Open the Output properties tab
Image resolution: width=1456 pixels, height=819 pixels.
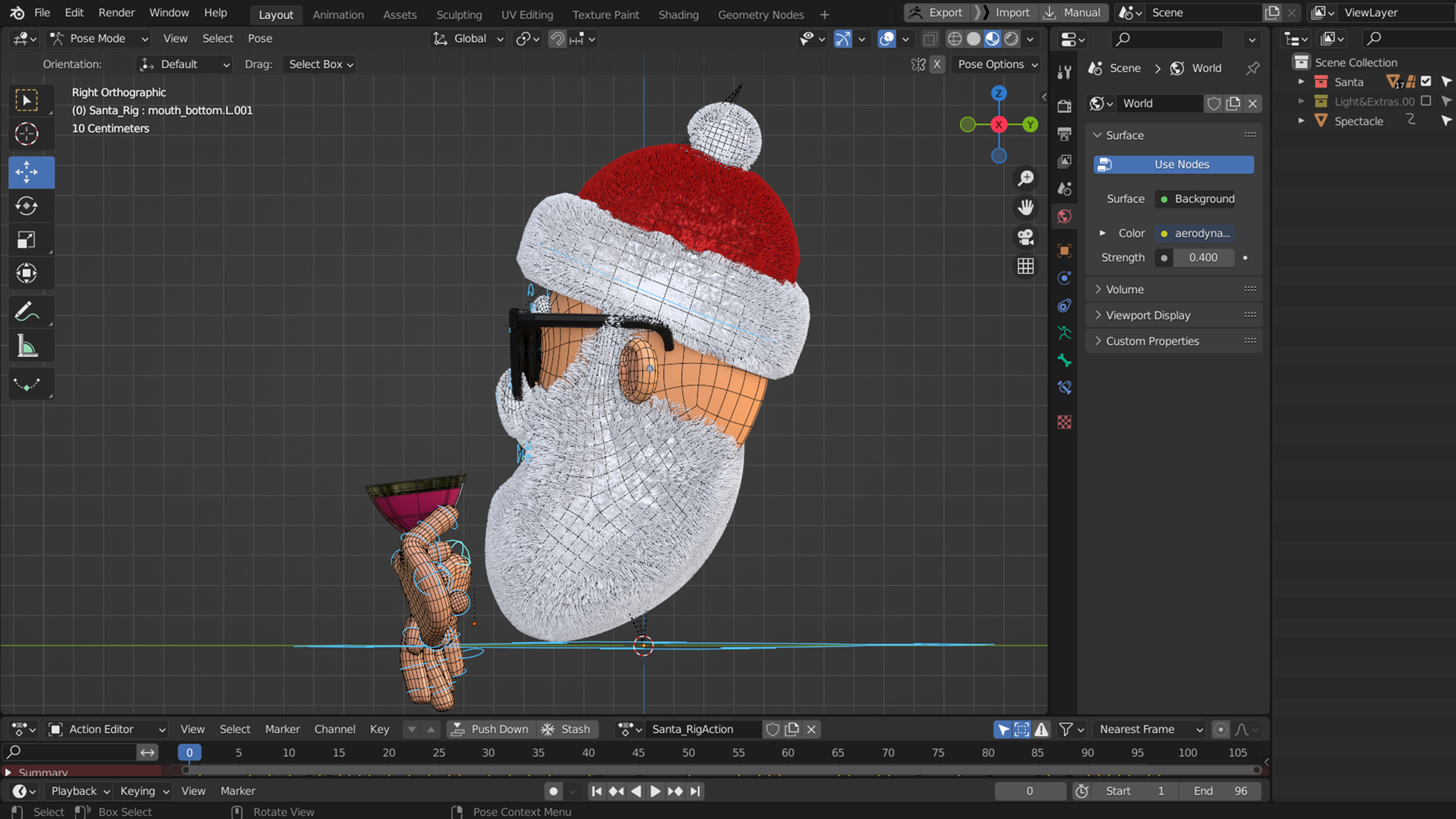[x=1064, y=134]
